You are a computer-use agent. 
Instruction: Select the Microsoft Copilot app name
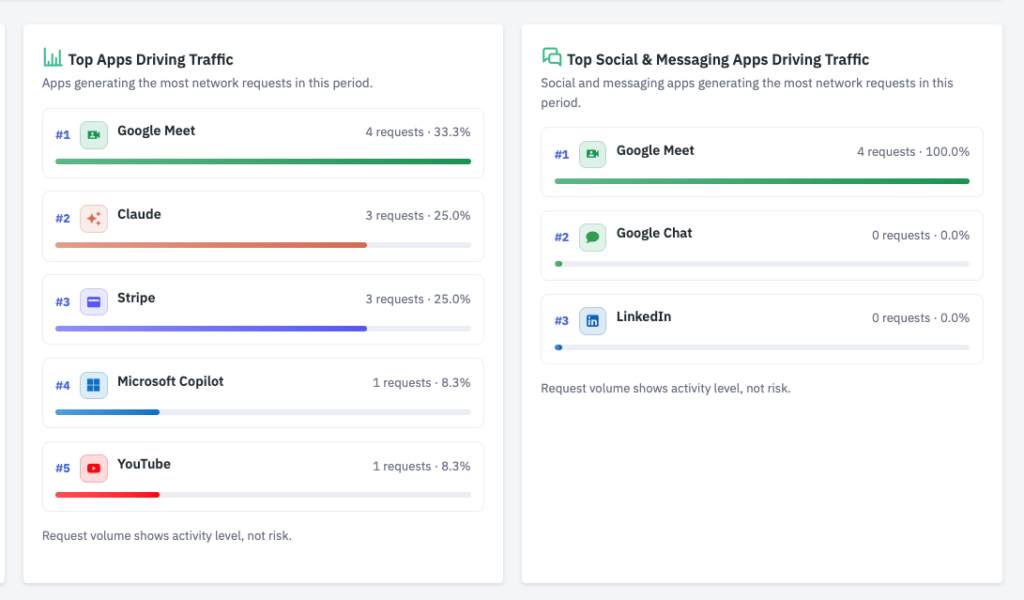click(170, 381)
